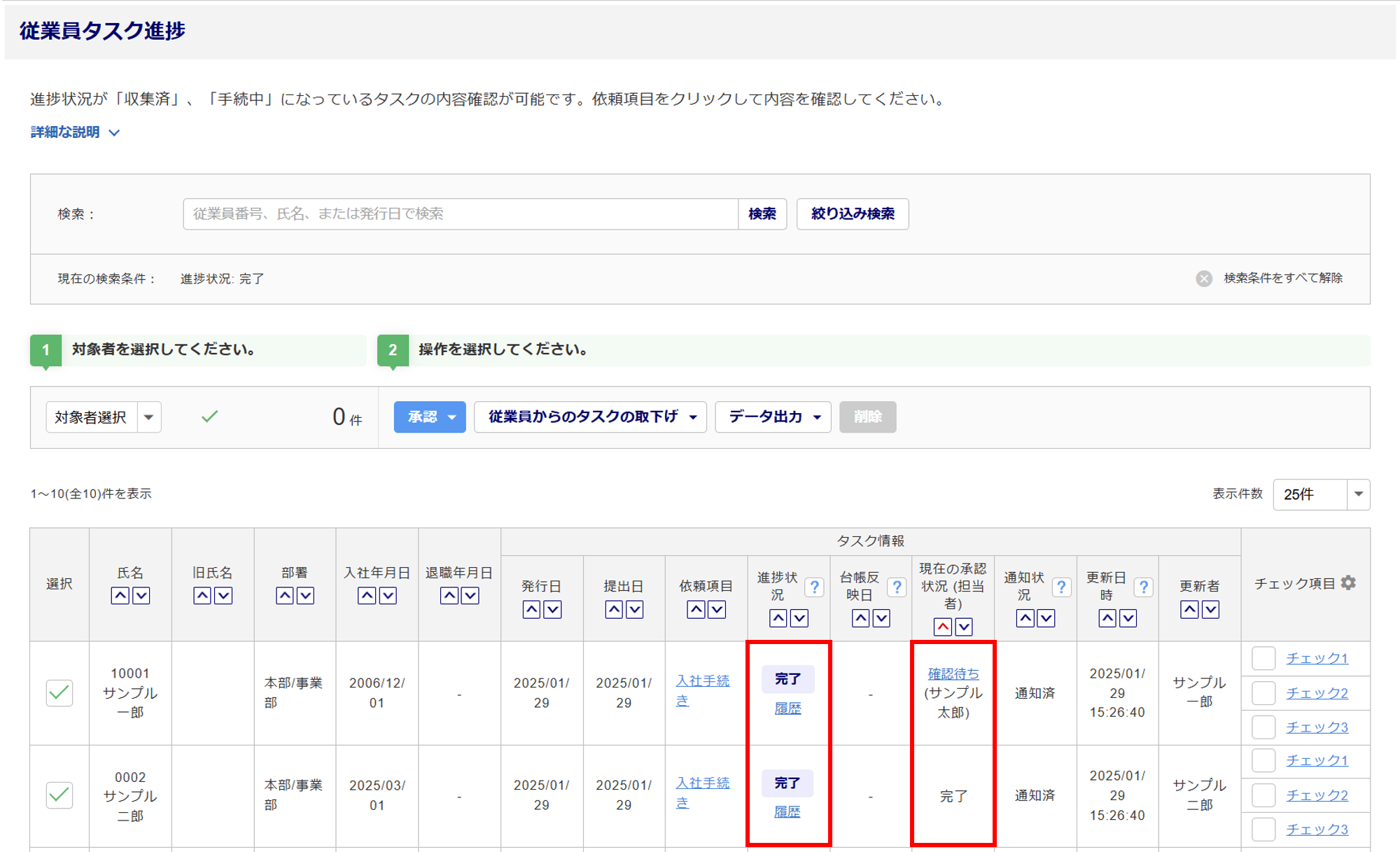
Task: Open チェック2 link in サンプル二郎 row
Action: (1317, 795)
